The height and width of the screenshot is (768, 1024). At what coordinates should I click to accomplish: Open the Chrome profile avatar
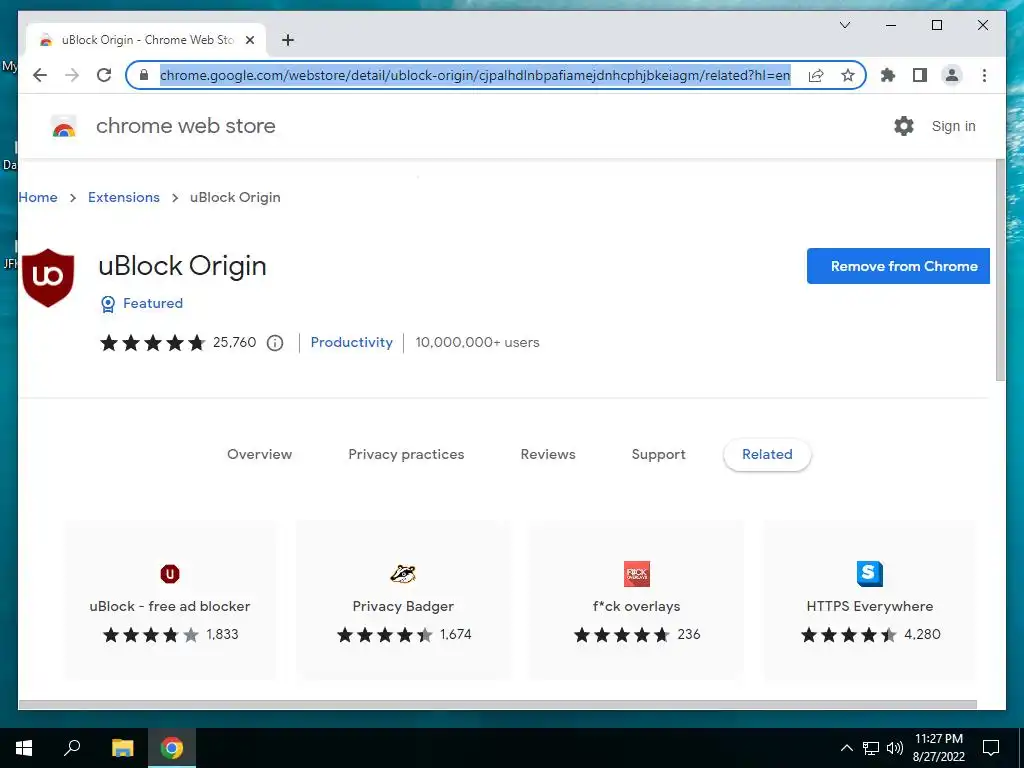click(952, 75)
